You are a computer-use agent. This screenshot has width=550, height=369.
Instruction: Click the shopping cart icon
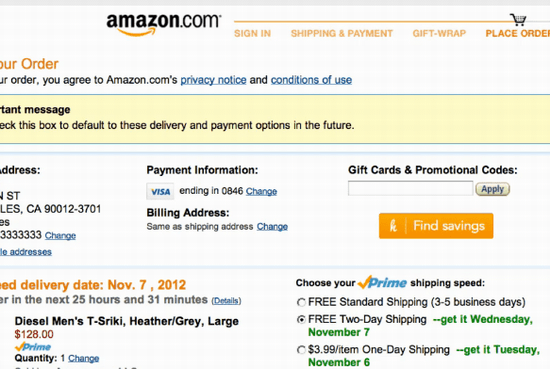click(x=518, y=20)
